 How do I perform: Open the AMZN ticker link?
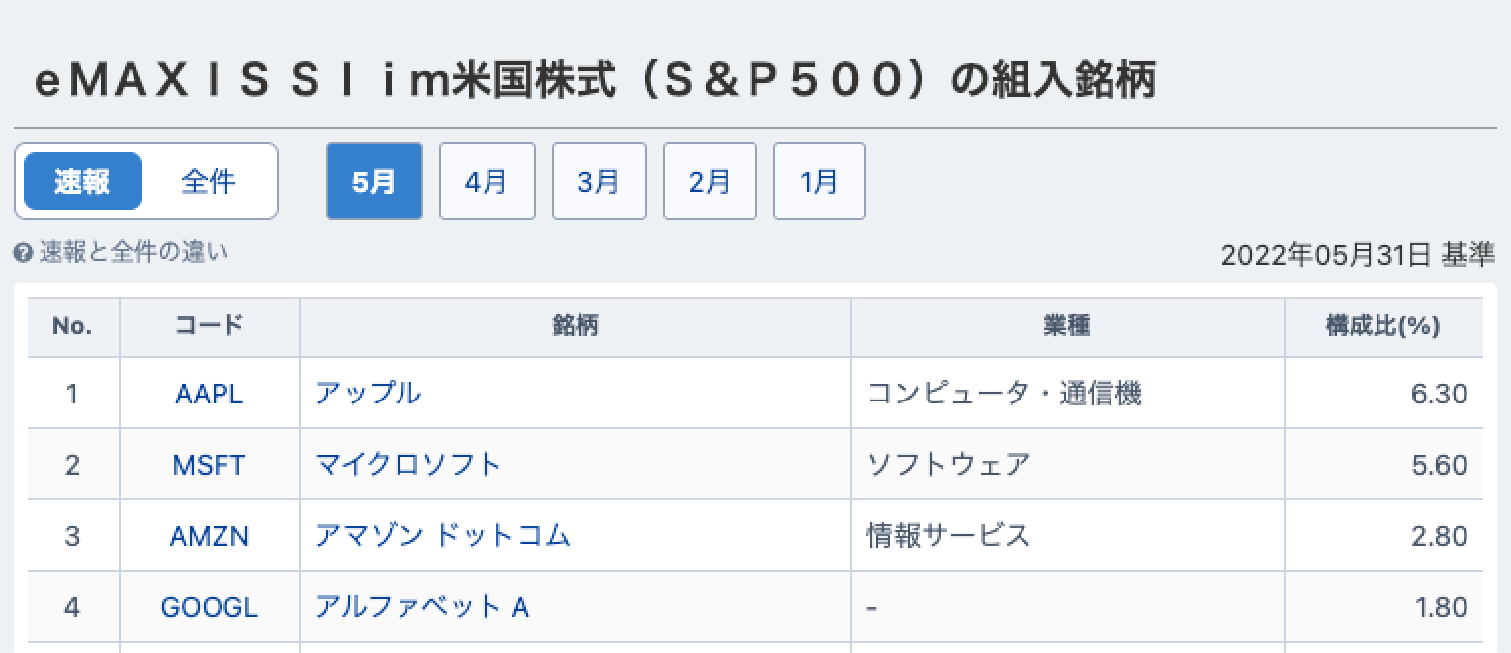click(x=209, y=536)
